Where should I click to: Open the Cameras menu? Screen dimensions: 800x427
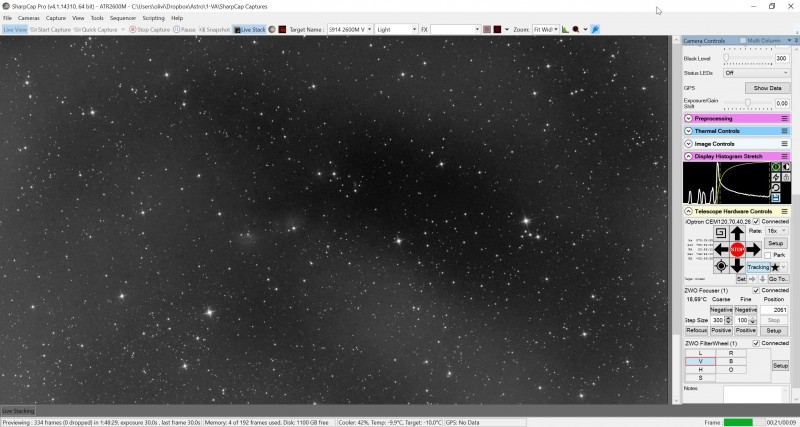point(29,18)
